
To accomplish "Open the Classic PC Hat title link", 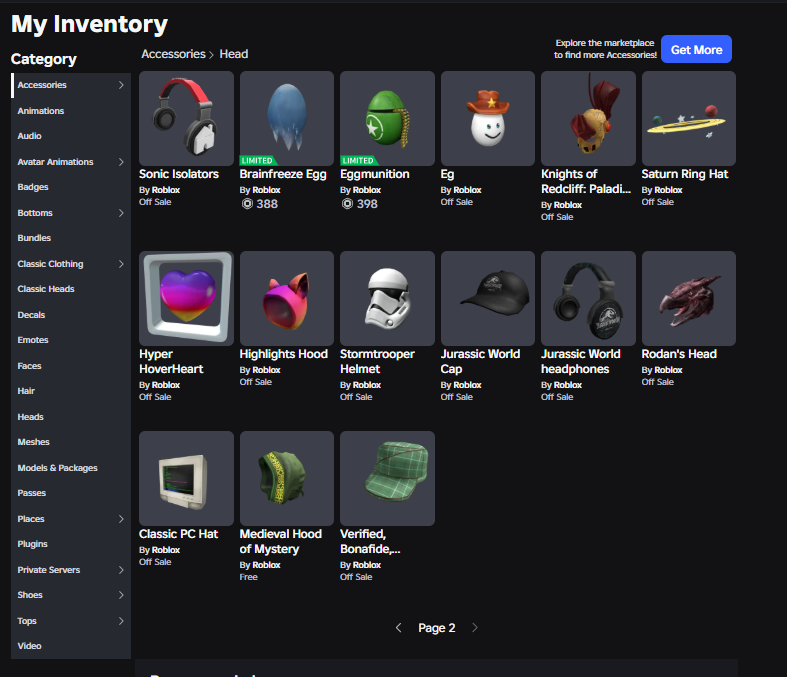I will click(178, 534).
